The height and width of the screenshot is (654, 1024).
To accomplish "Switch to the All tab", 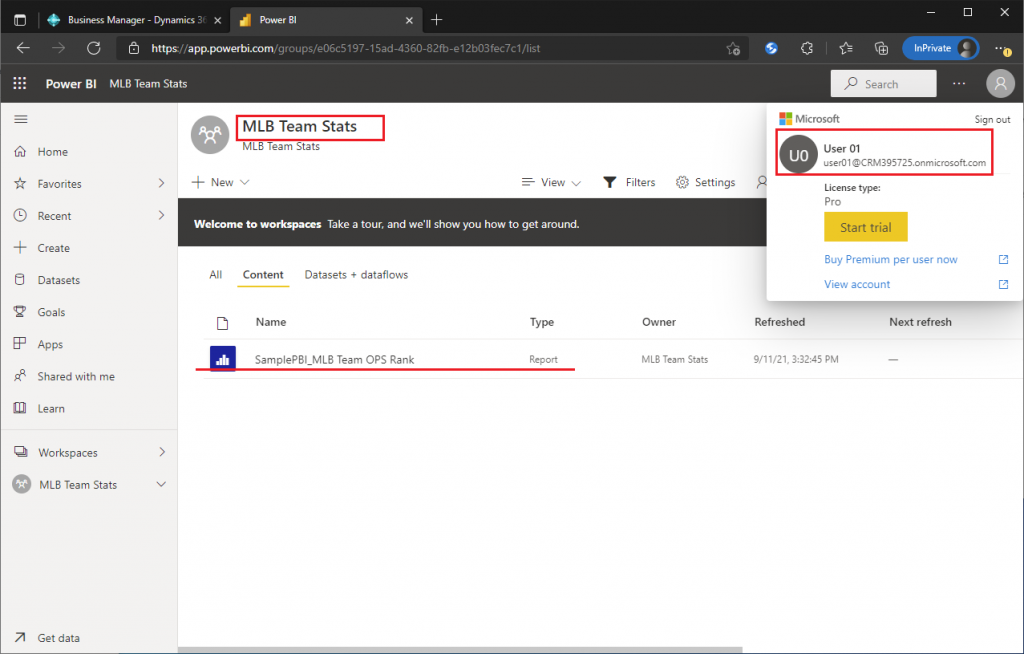I will (x=216, y=274).
